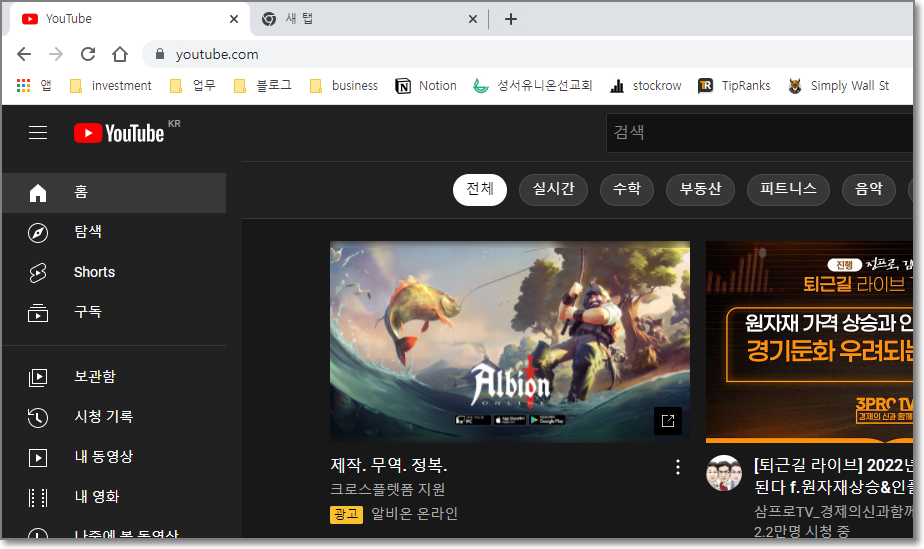
Task: Open 시청 기록 watch history
Action: tap(114, 417)
